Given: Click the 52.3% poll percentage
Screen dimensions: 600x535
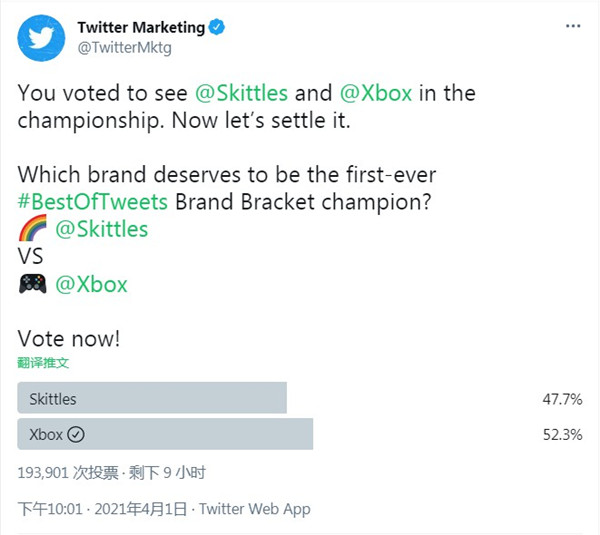Looking at the screenshot, I should 562,435.
